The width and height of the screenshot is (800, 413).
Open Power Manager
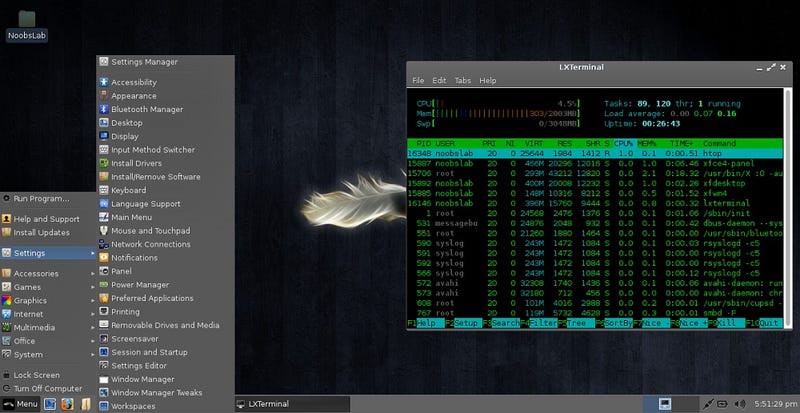pos(165,285)
